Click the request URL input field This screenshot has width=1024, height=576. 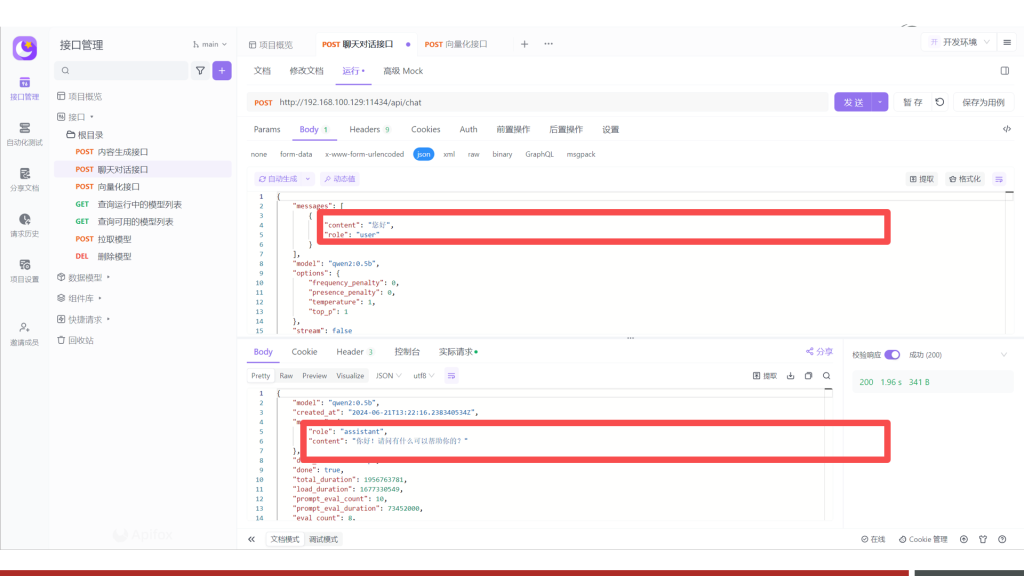[550, 102]
